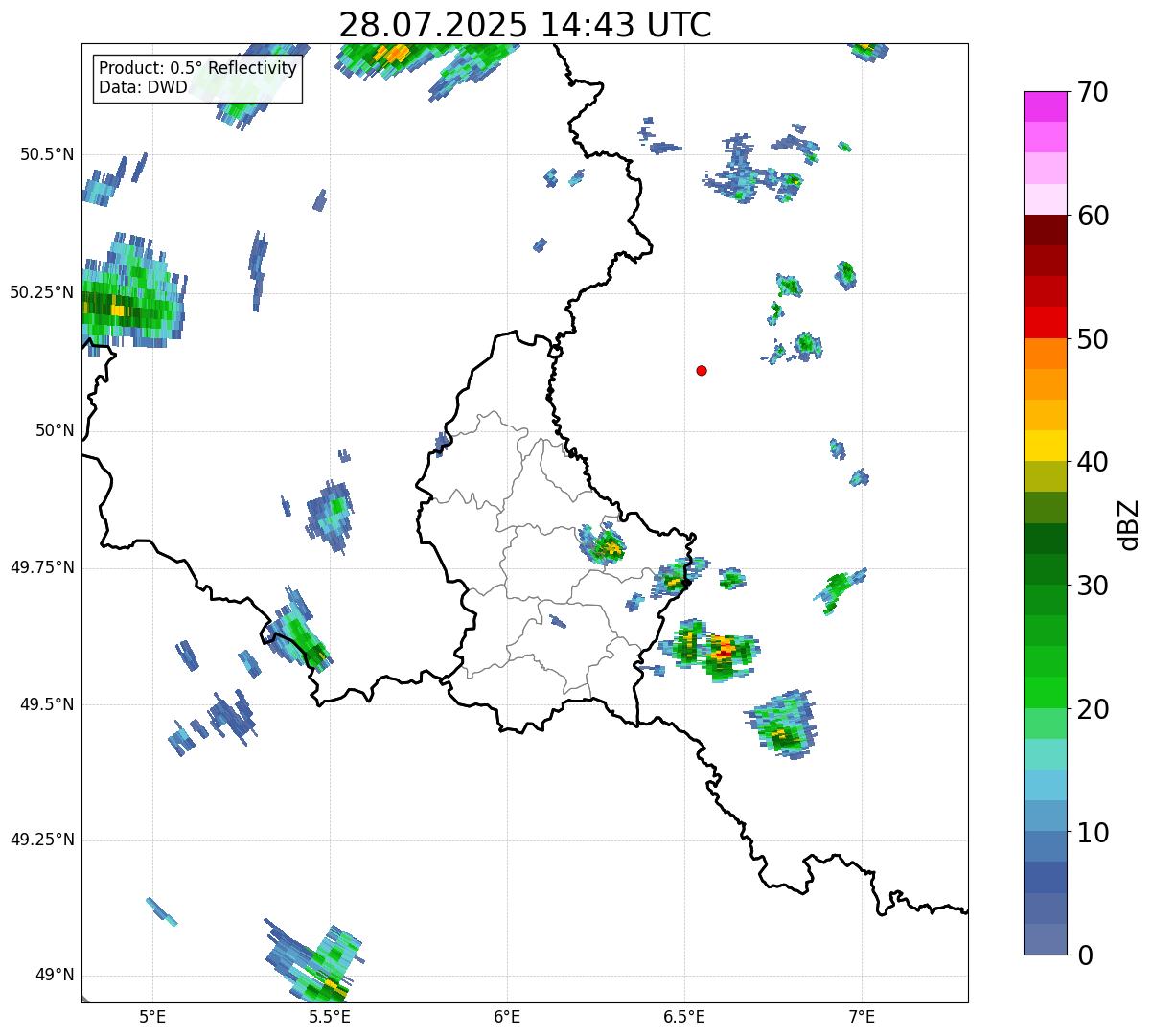Click the "49.25°N" latitude label

click(42, 840)
